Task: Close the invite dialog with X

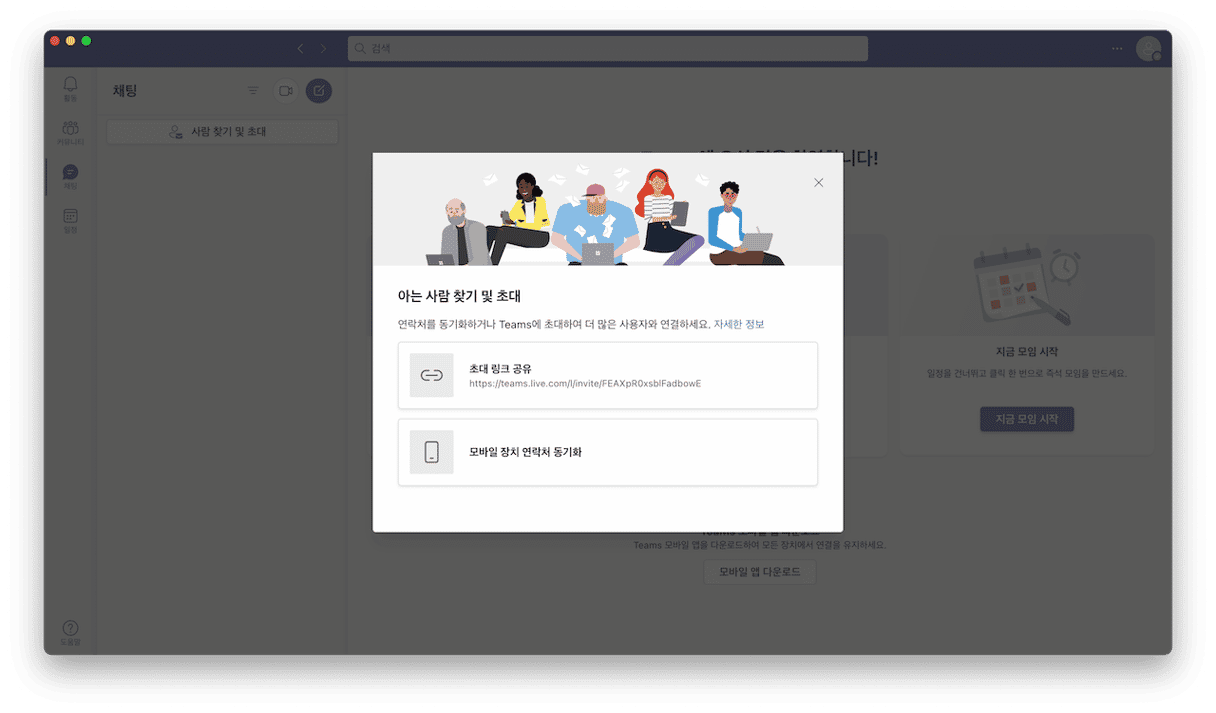Action: point(819,182)
